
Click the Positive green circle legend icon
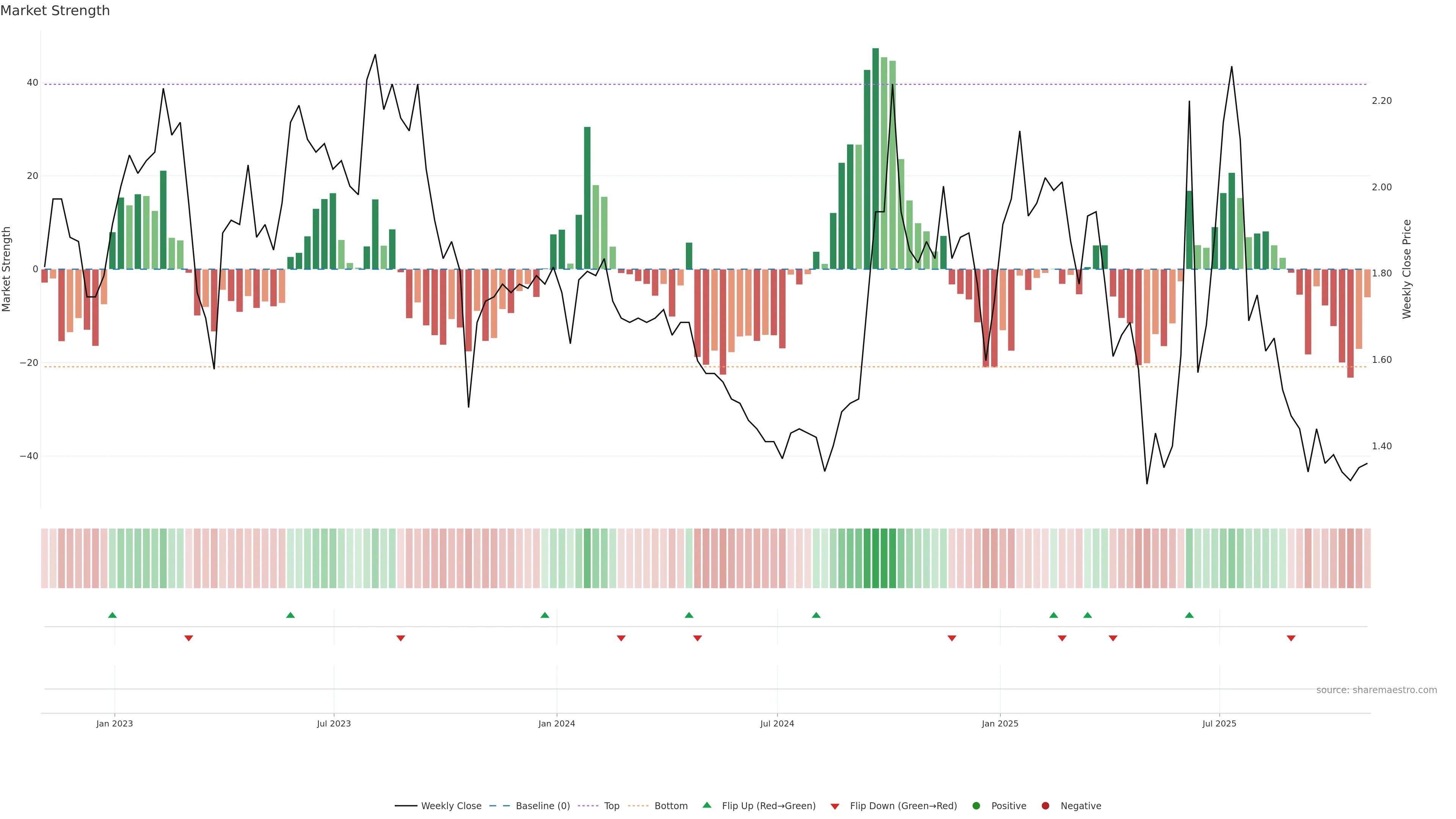tap(976, 806)
